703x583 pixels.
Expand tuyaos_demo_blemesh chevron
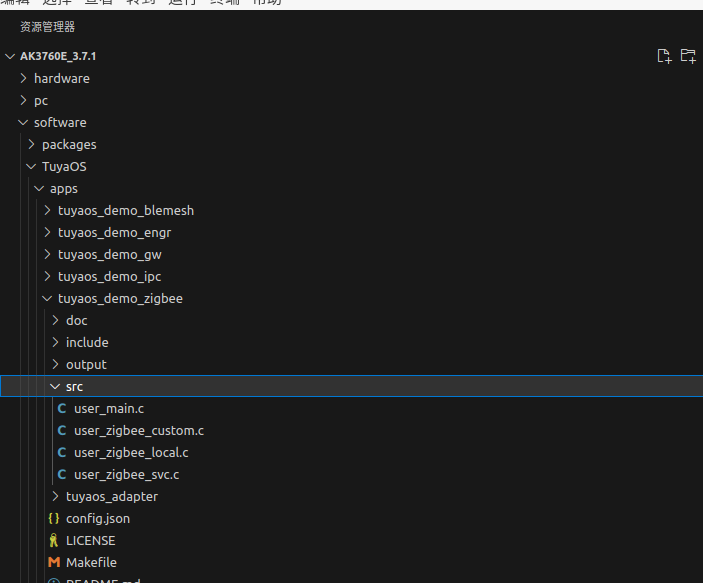pos(48,210)
